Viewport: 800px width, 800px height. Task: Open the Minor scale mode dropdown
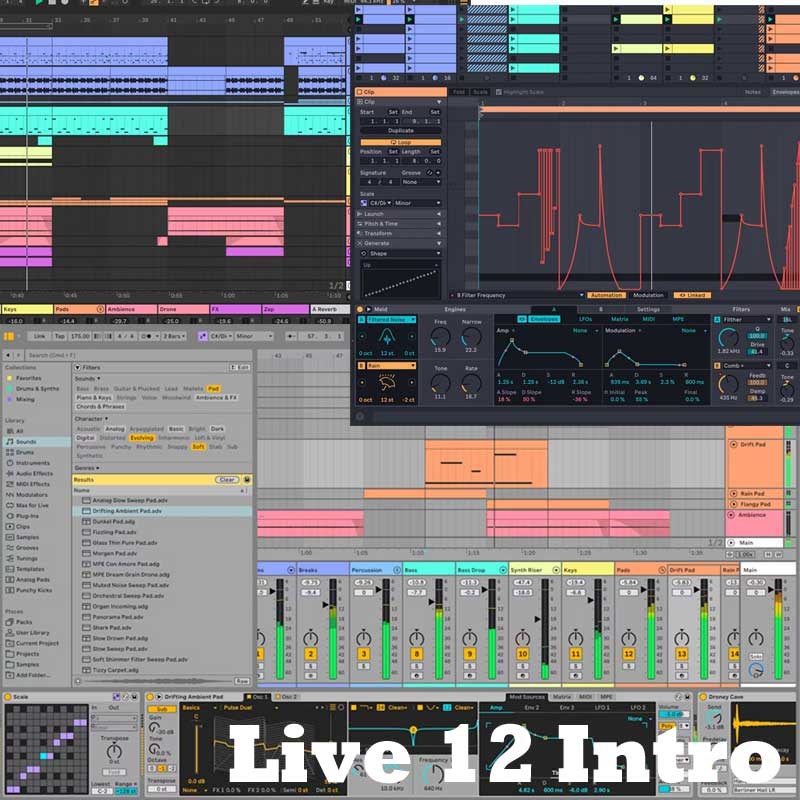(x=415, y=203)
